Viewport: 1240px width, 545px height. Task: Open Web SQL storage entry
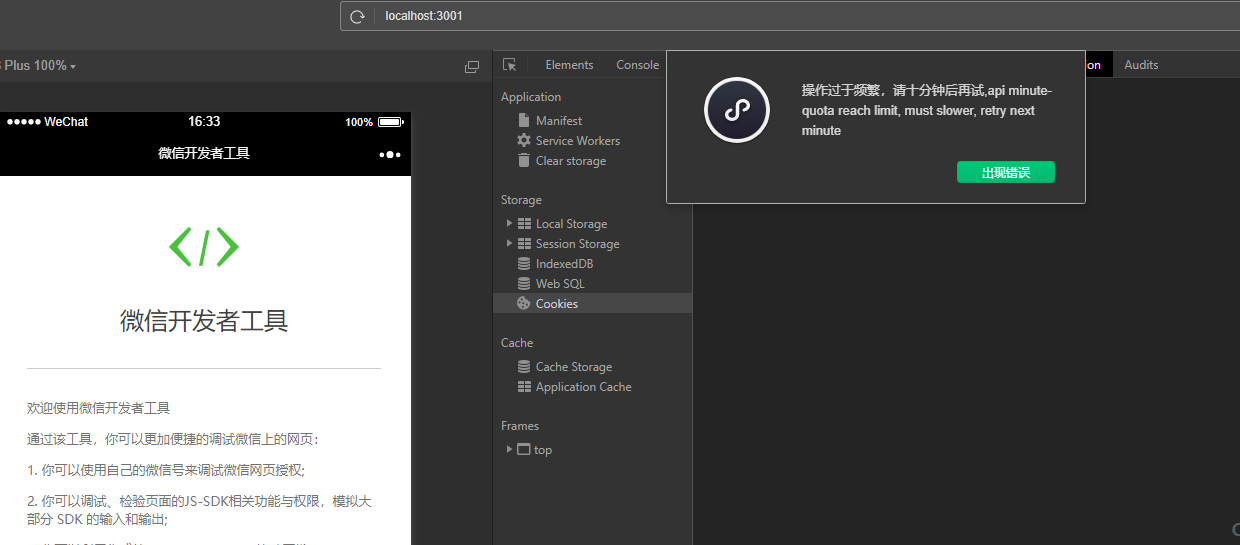click(560, 284)
